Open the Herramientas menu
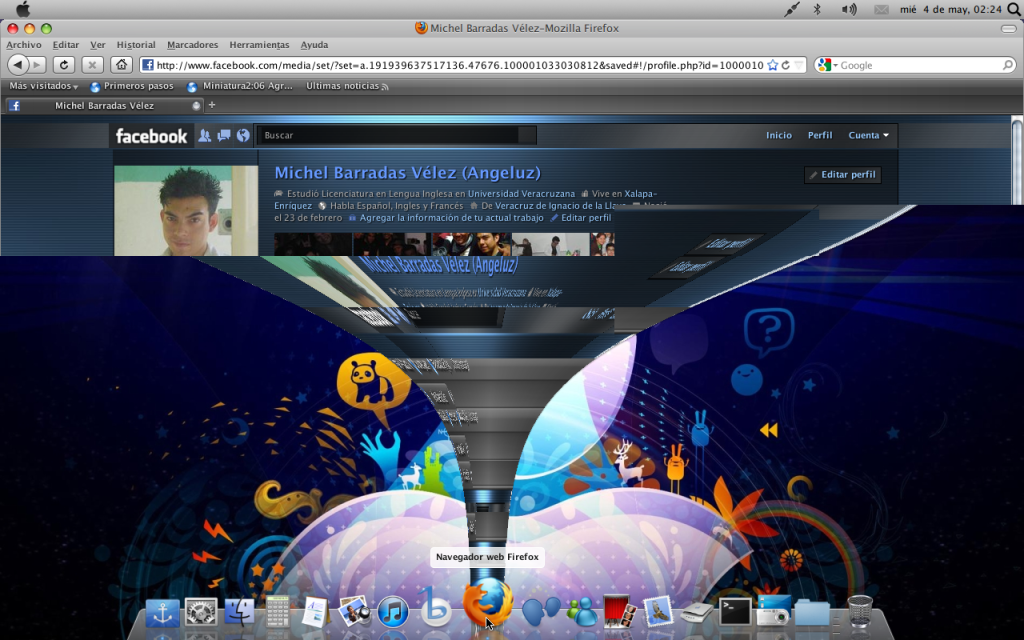The width and height of the screenshot is (1024, 640). point(259,45)
